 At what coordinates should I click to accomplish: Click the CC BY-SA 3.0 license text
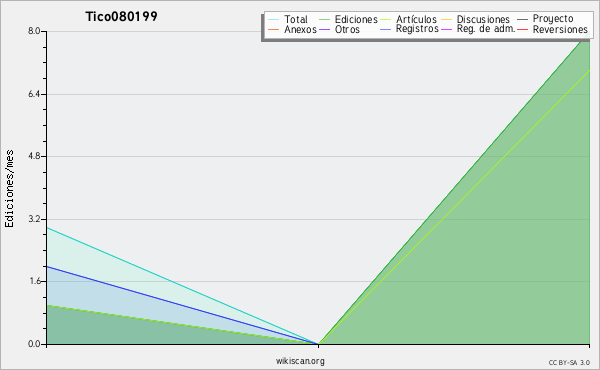(x=569, y=363)
